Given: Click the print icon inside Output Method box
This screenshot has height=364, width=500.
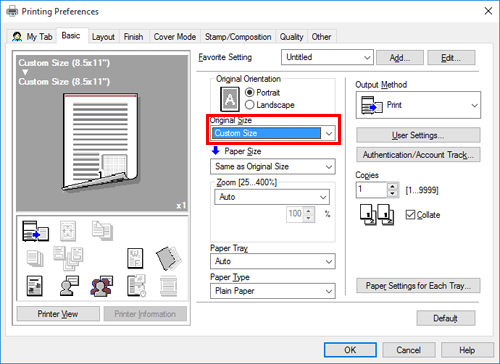Looking at the screenshot, I should (x=372, y=105).
